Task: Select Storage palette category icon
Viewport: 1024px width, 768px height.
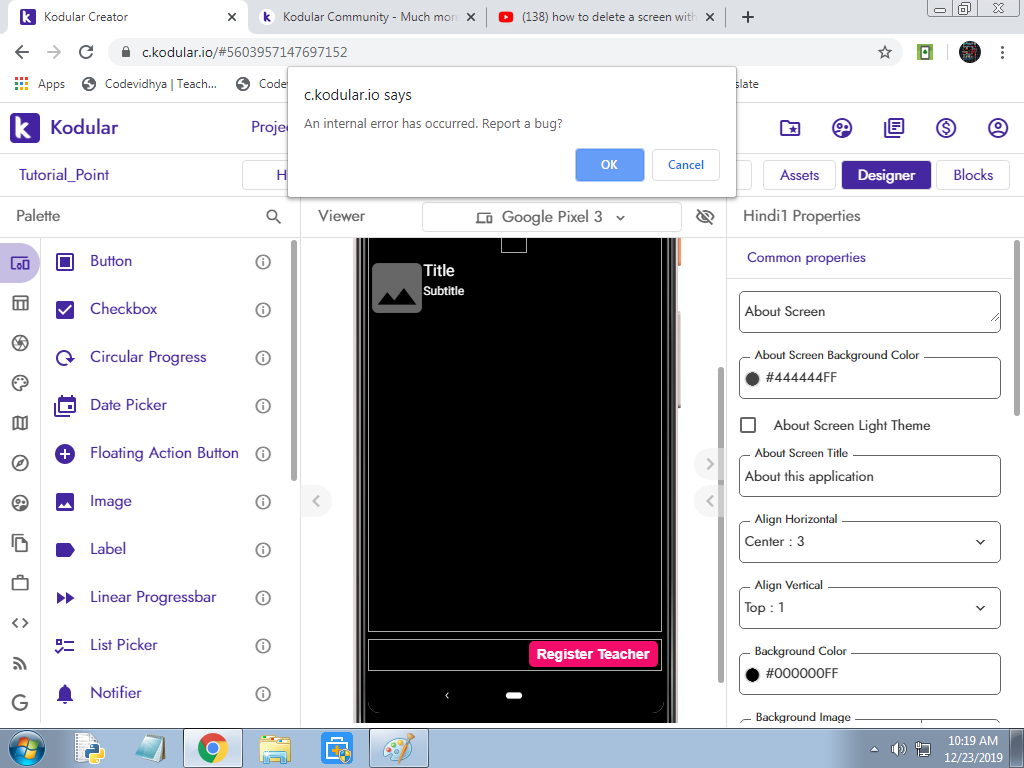Action: coord(20,543)
